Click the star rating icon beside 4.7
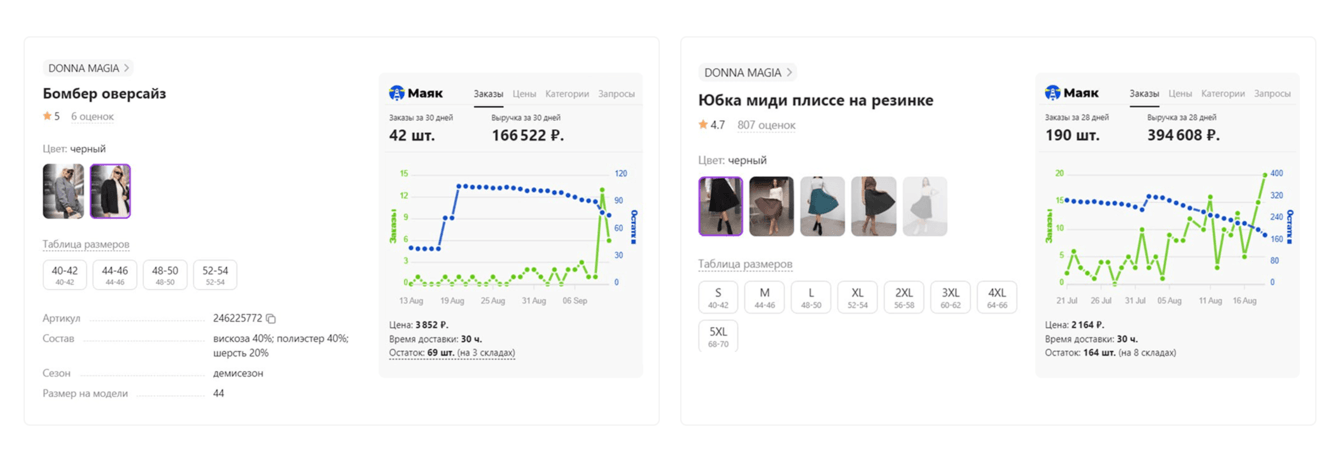Screen dimensions: 1340x462 [703, 125]
